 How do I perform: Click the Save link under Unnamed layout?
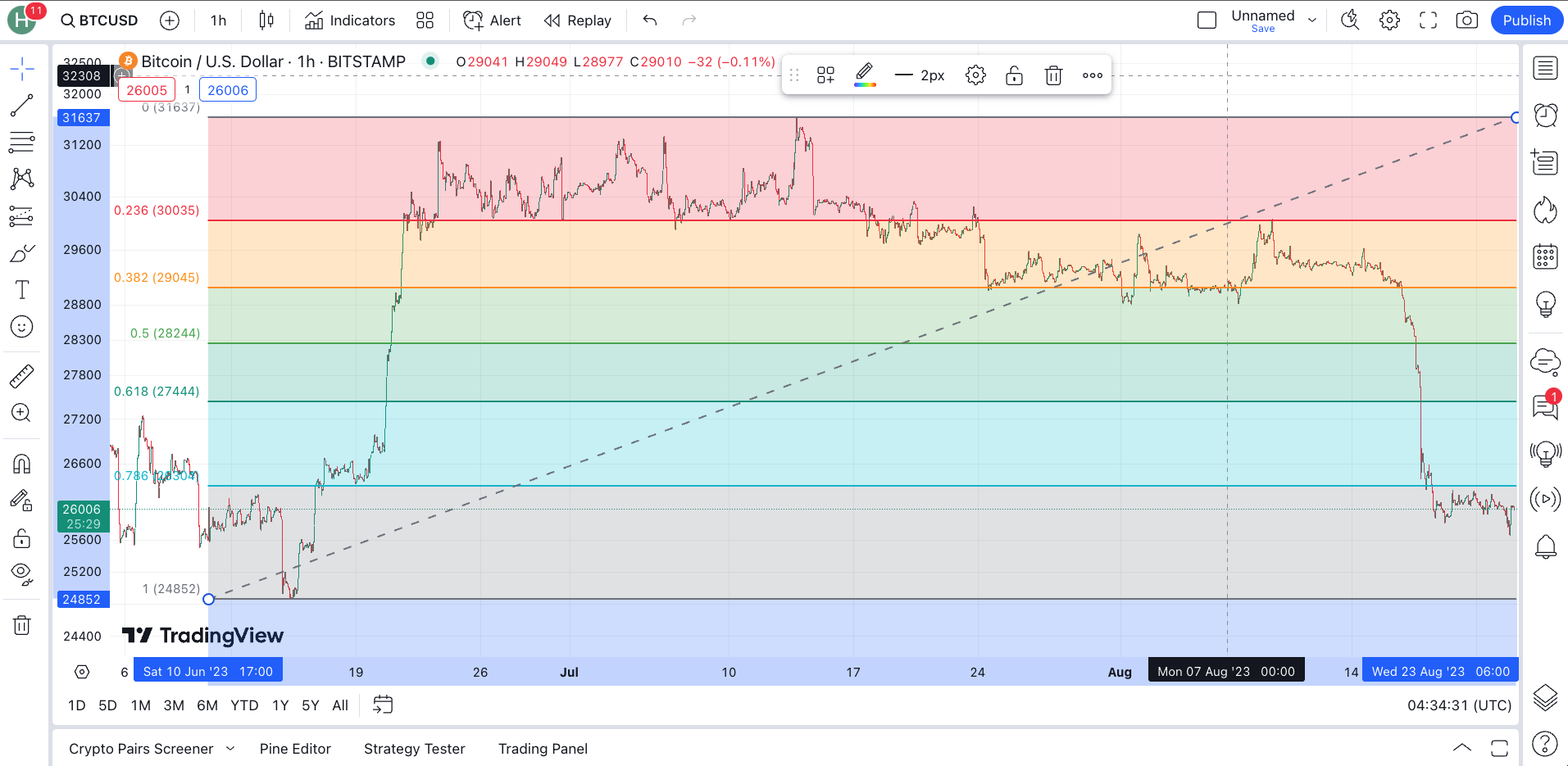pos(1263,29)
